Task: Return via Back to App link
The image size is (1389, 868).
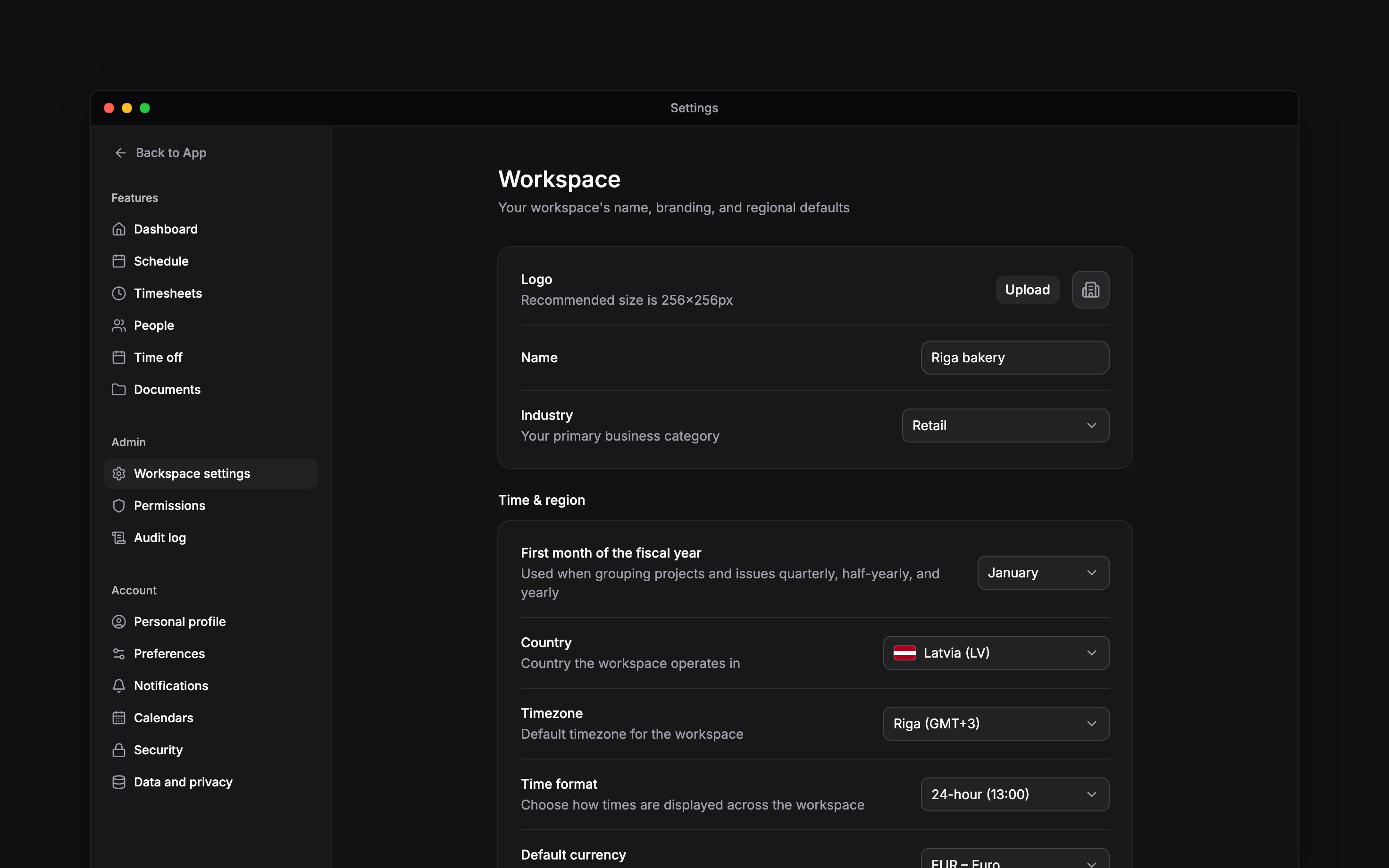Action: click(x=160, y=153)
